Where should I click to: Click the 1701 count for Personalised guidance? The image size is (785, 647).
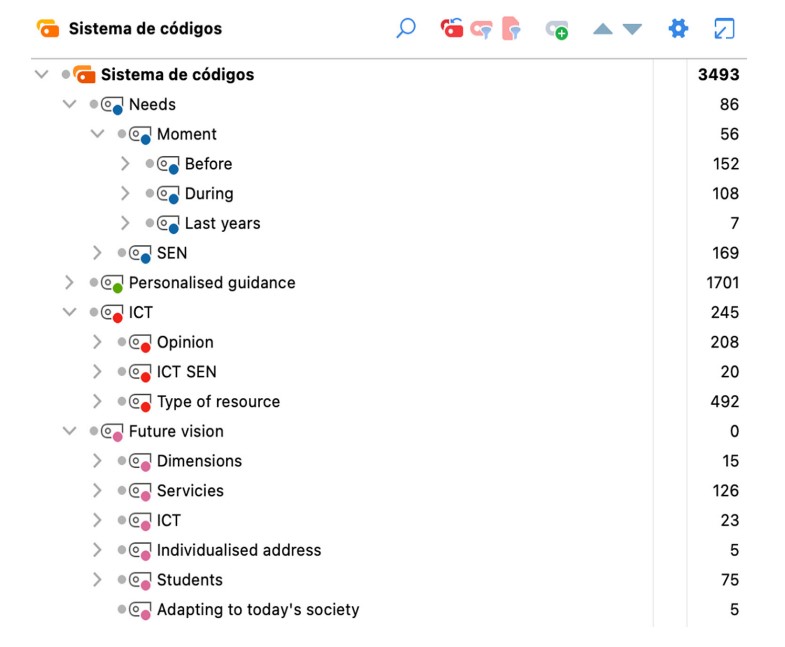tap(722, 283)
